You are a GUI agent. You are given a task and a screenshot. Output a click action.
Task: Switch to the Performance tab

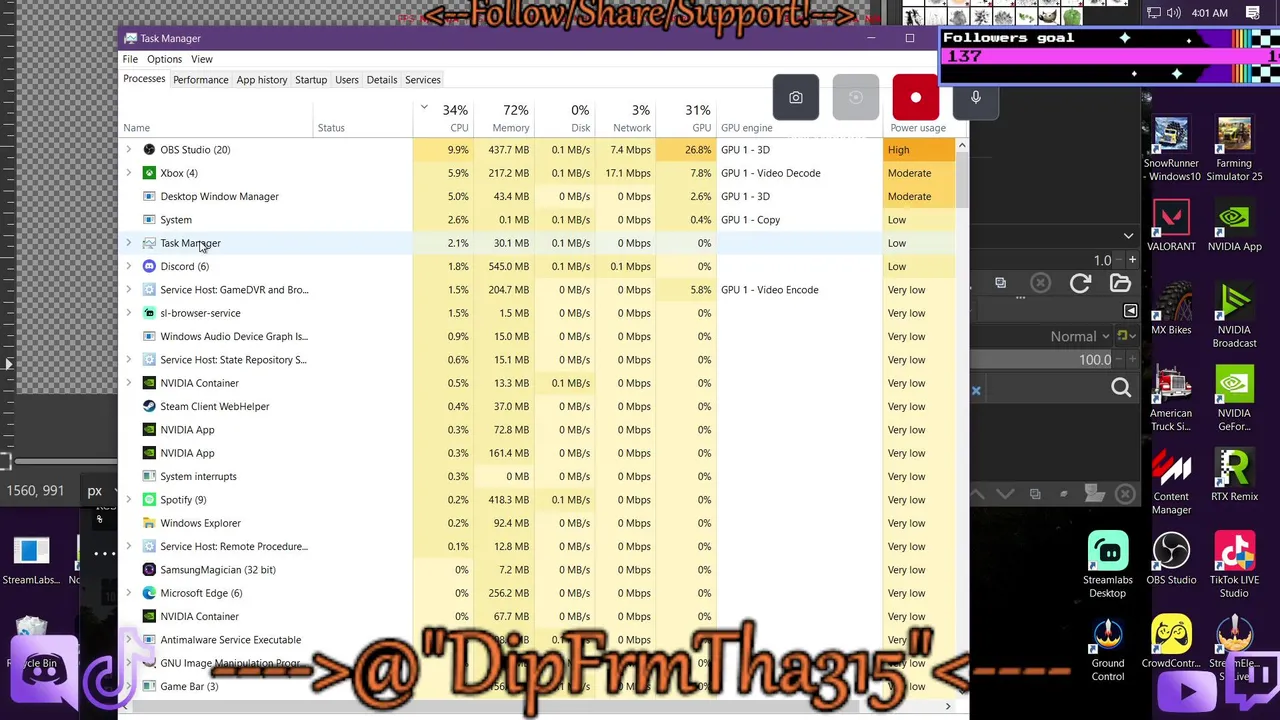click(200, 80)
